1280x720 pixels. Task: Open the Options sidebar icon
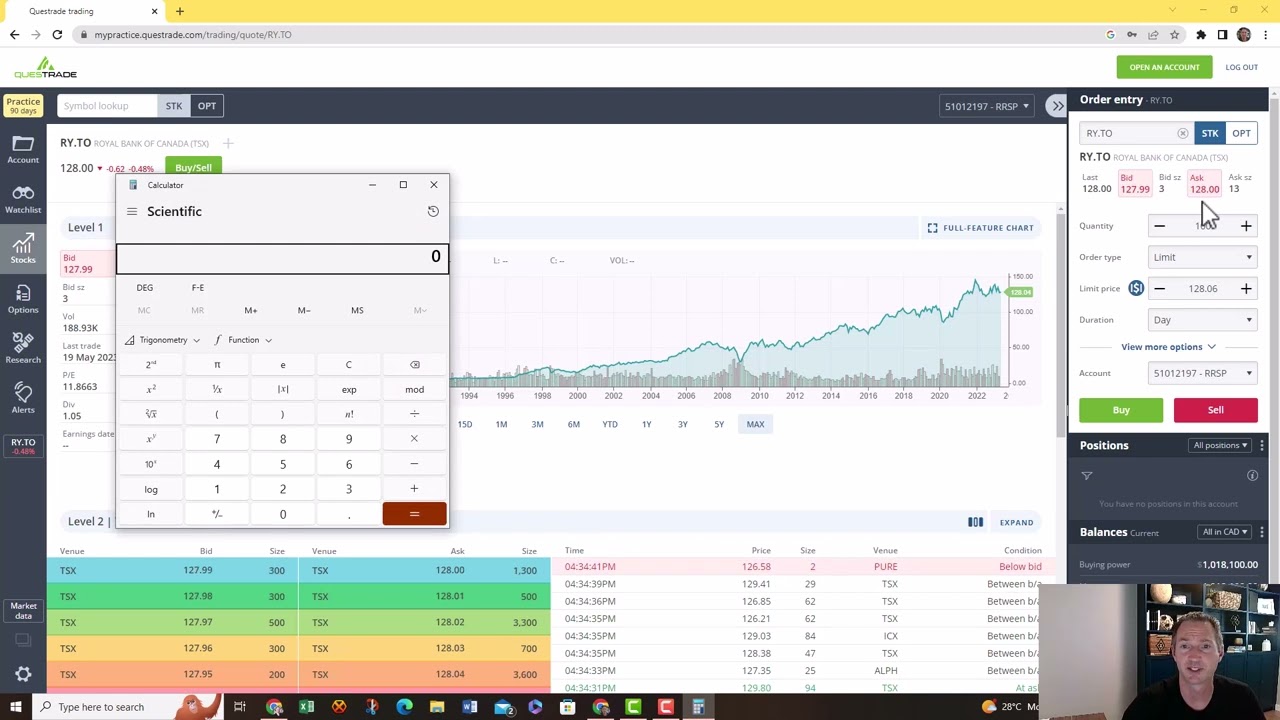(23, 299)
